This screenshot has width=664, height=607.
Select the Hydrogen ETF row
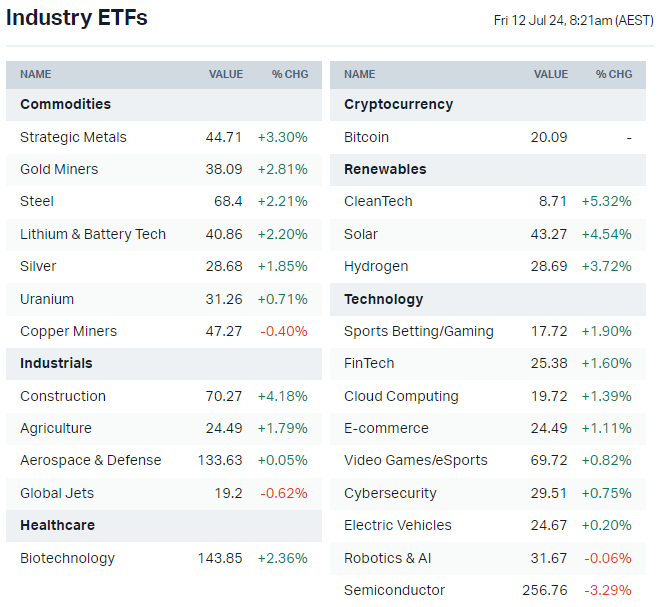pos(376,266)
